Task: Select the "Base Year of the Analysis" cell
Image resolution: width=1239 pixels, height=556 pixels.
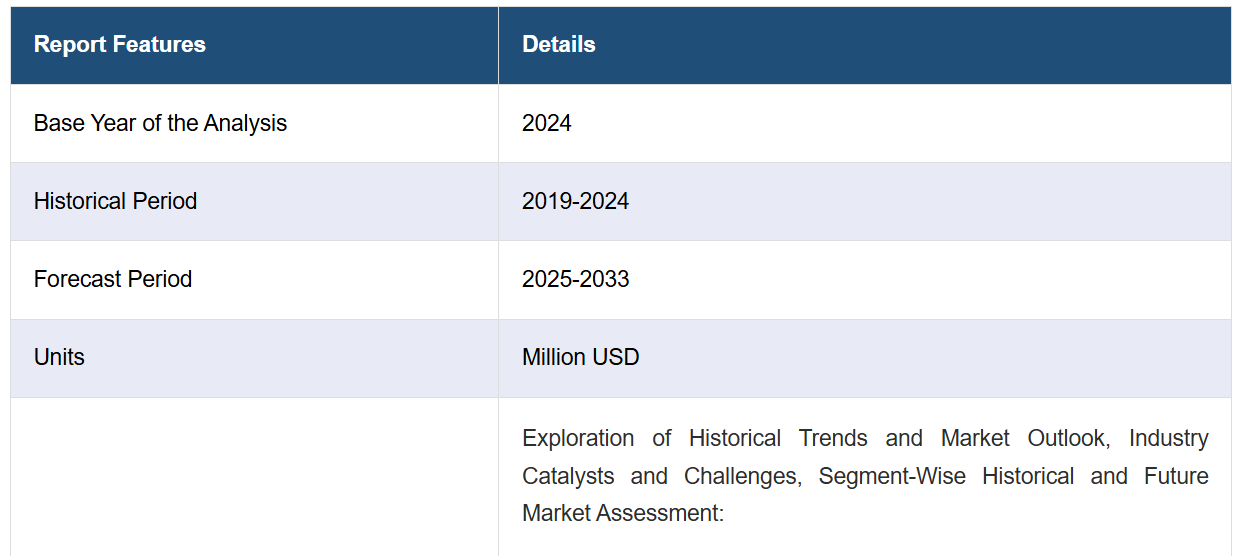Action: [x=254, y=123]
